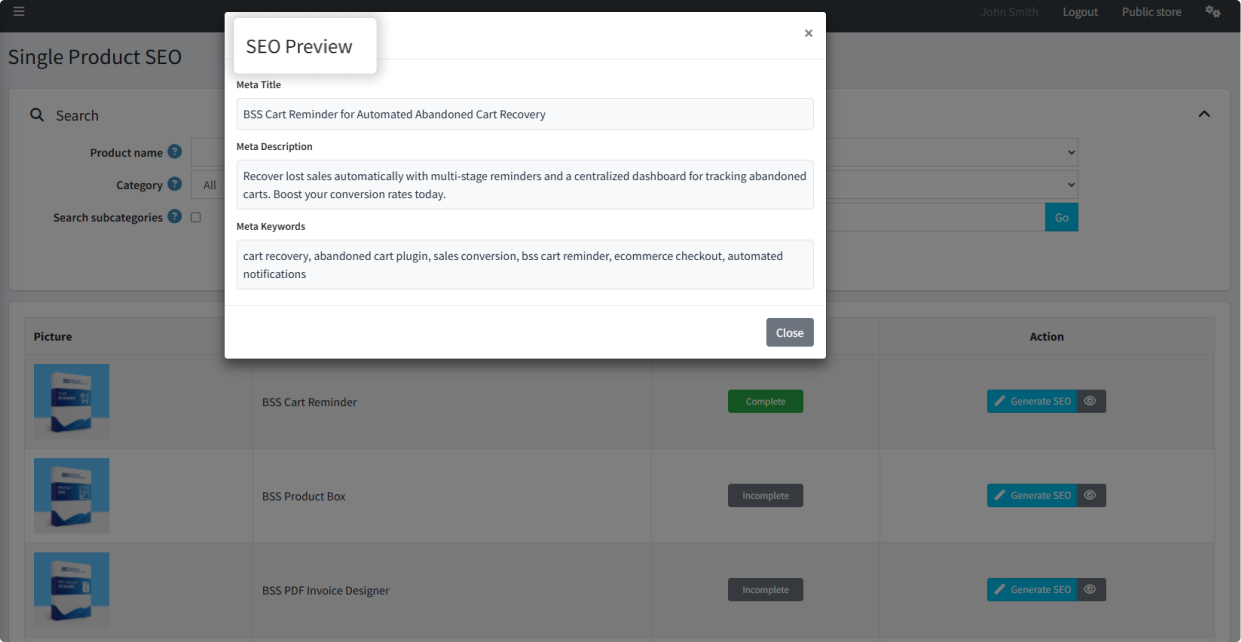The width and height of the screenshot is (1241, 642).
Task: Preview SEO with eye icon for BSS Product Box
Action: [x=1091, y=495]
